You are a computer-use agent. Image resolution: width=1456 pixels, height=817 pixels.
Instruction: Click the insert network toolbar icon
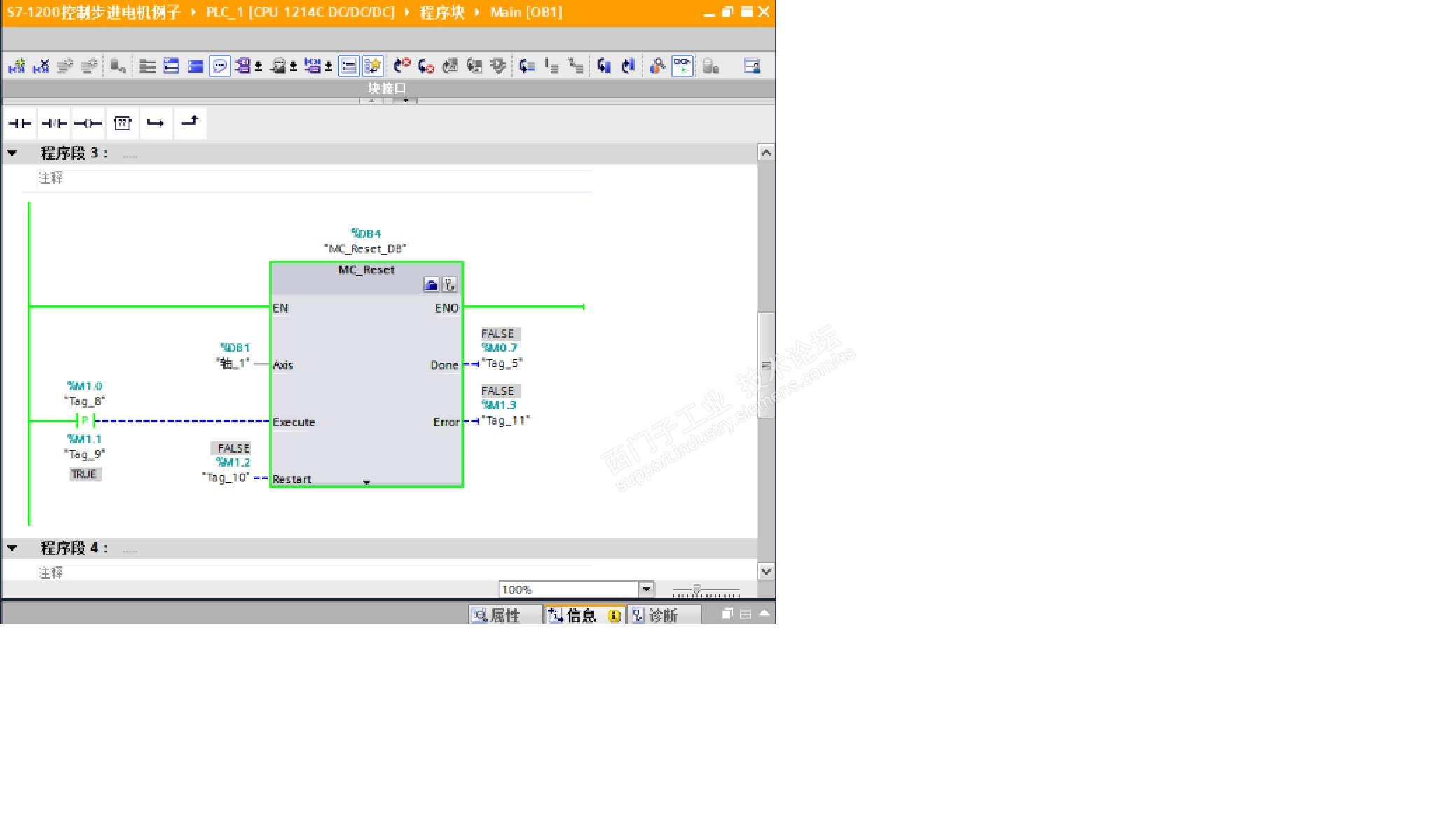pyautogui.click(x=17, y=67)
